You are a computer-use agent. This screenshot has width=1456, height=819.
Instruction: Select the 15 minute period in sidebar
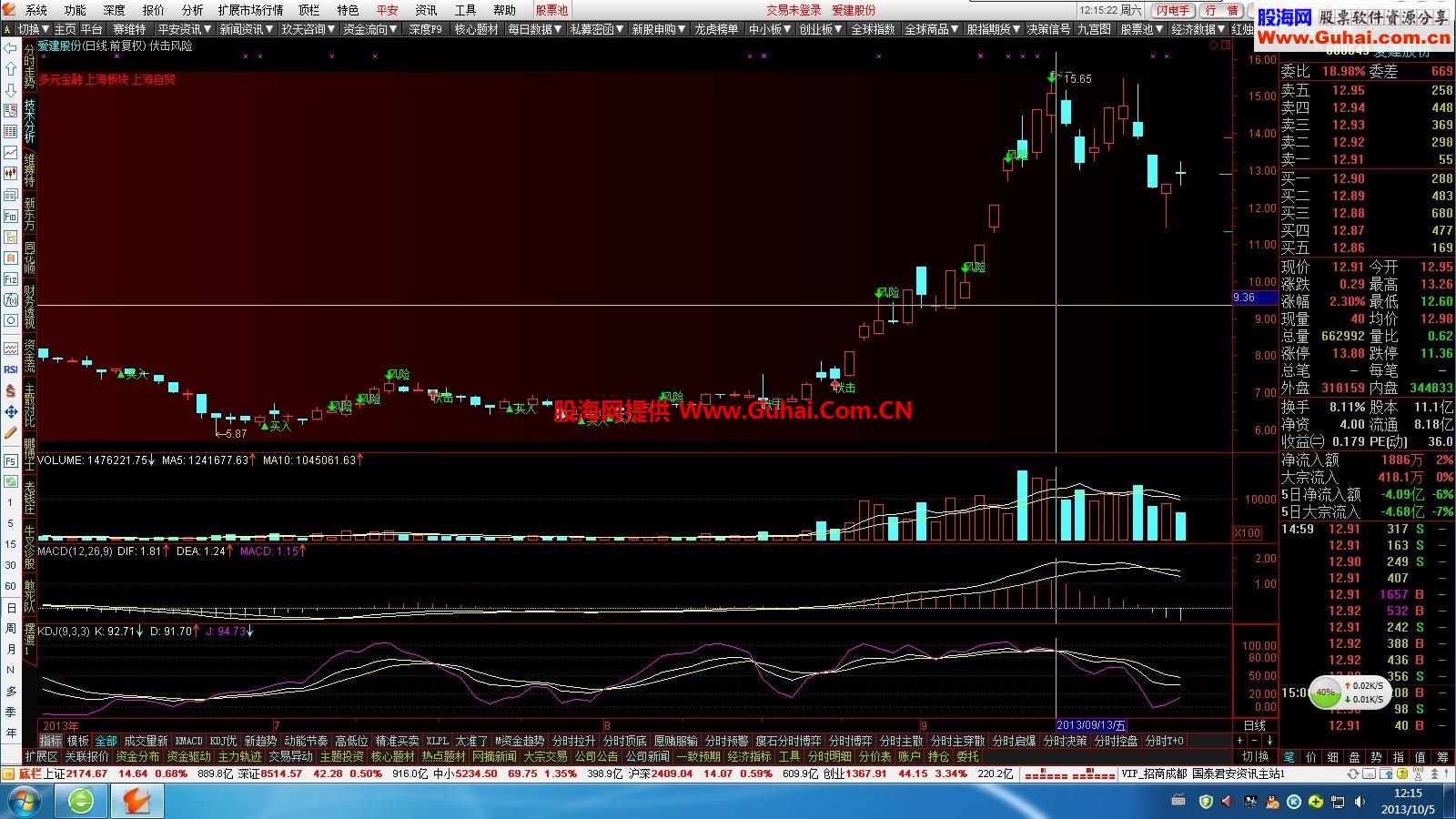(11, 544)
